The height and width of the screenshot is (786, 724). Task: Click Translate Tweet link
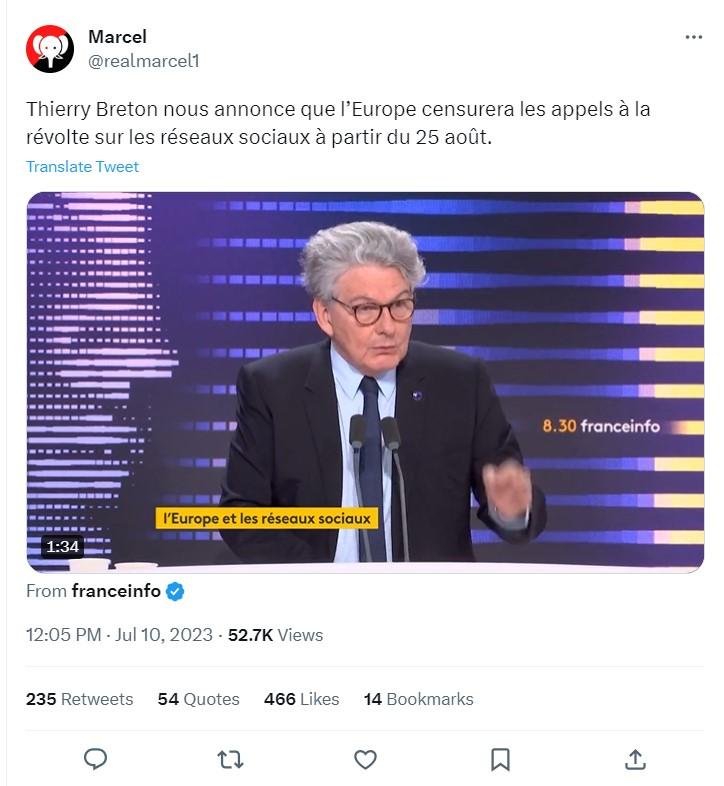coord(82,167)
